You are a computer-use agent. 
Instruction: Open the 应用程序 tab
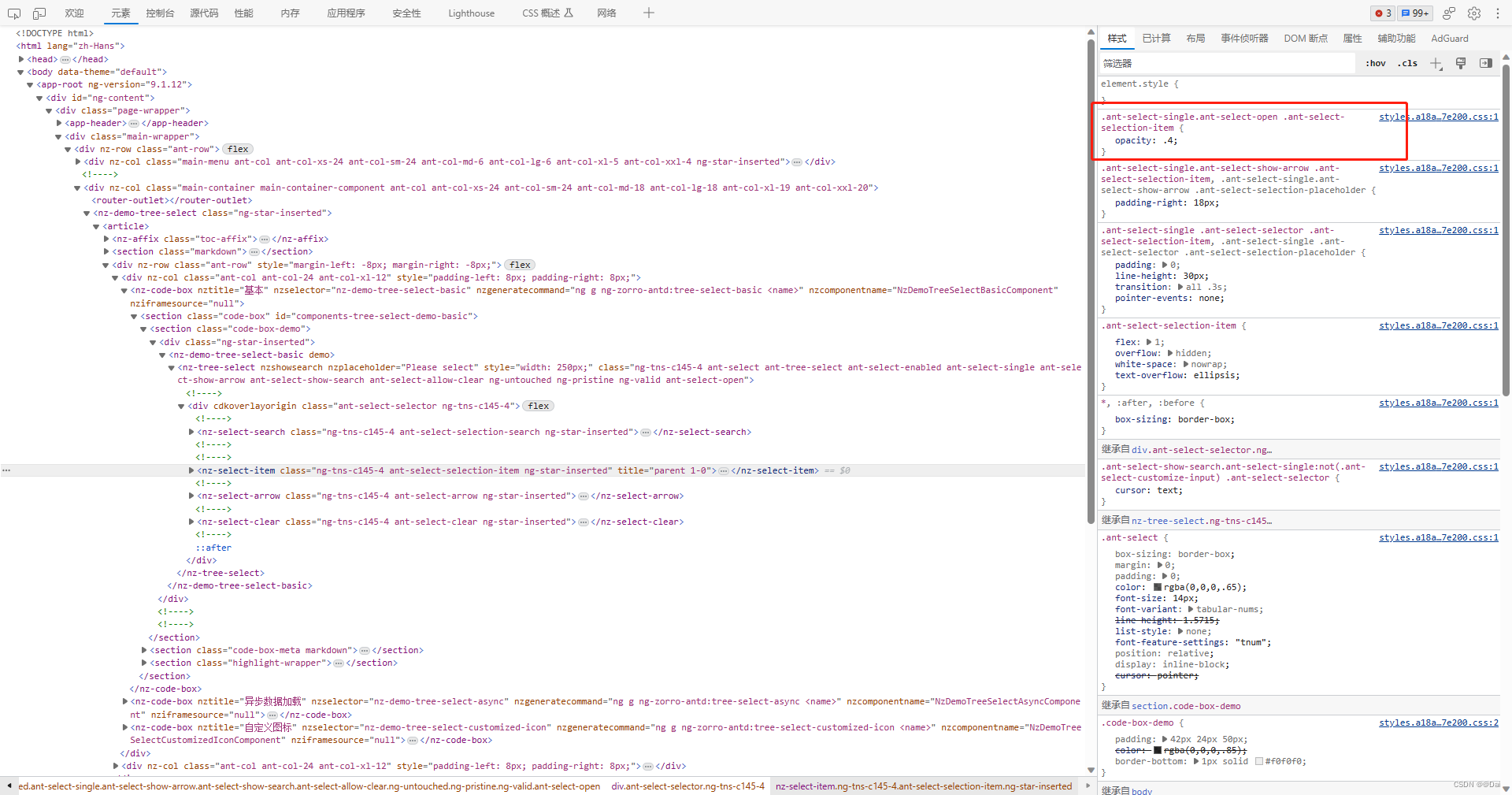[346, 13]
